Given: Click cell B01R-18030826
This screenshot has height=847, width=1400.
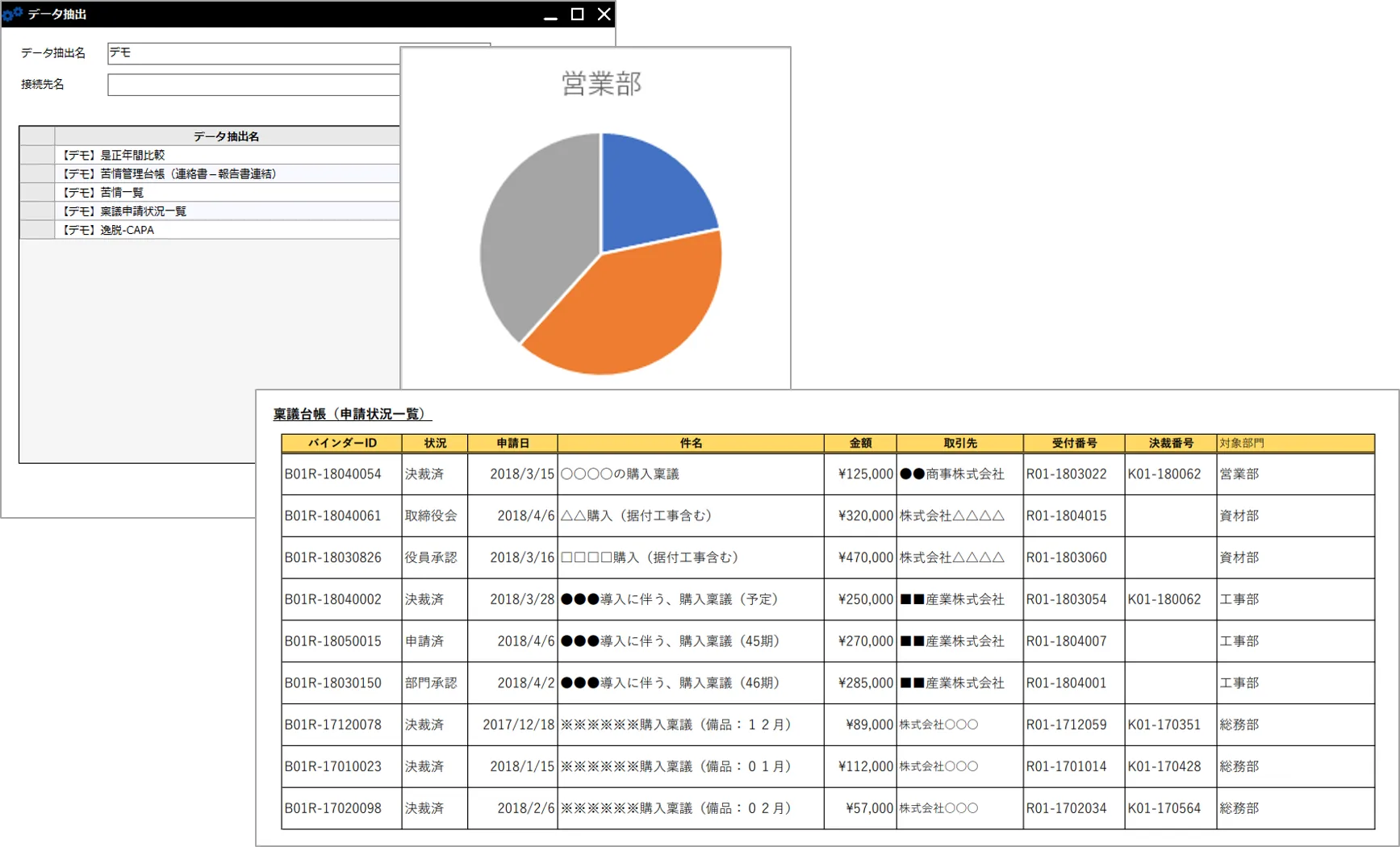Looking at the screenshot, I should pos(342,557).
